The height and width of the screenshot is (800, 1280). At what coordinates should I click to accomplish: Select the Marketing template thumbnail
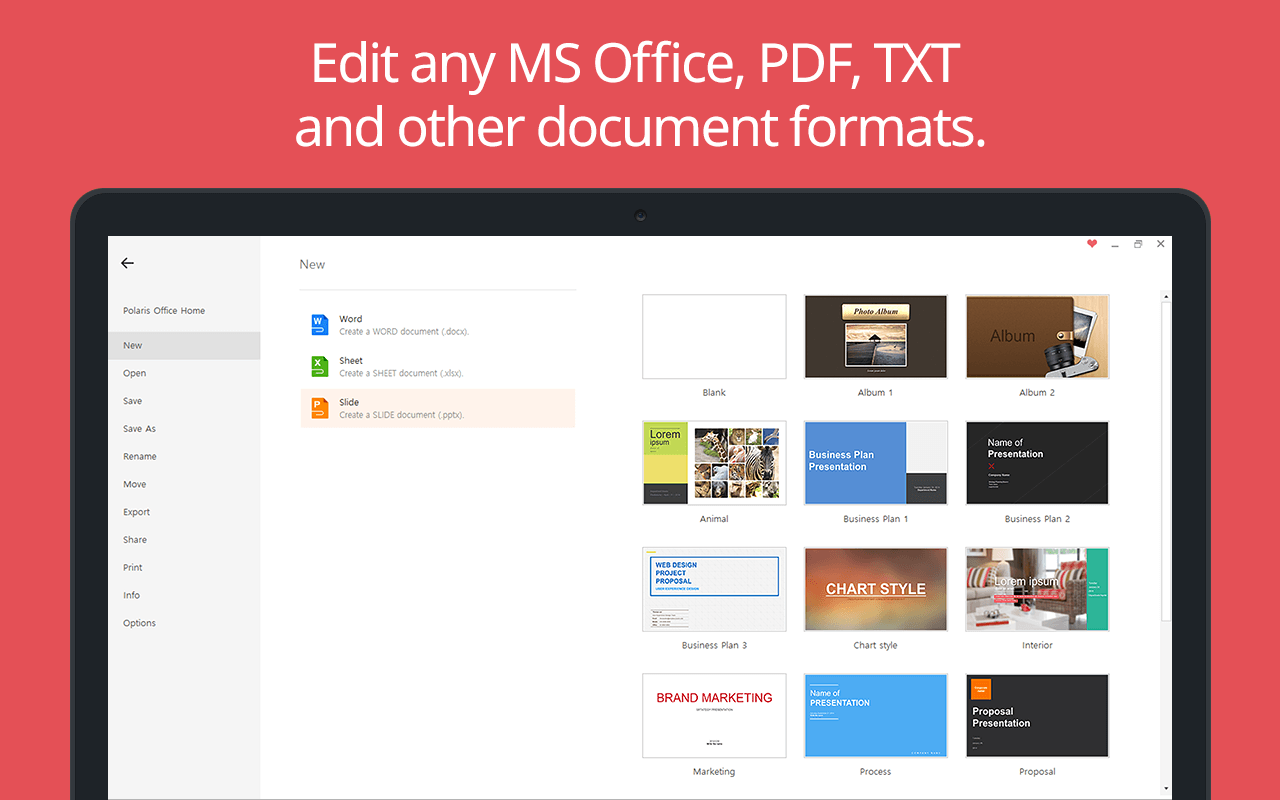pyautogui.click(x=714, y=715)
